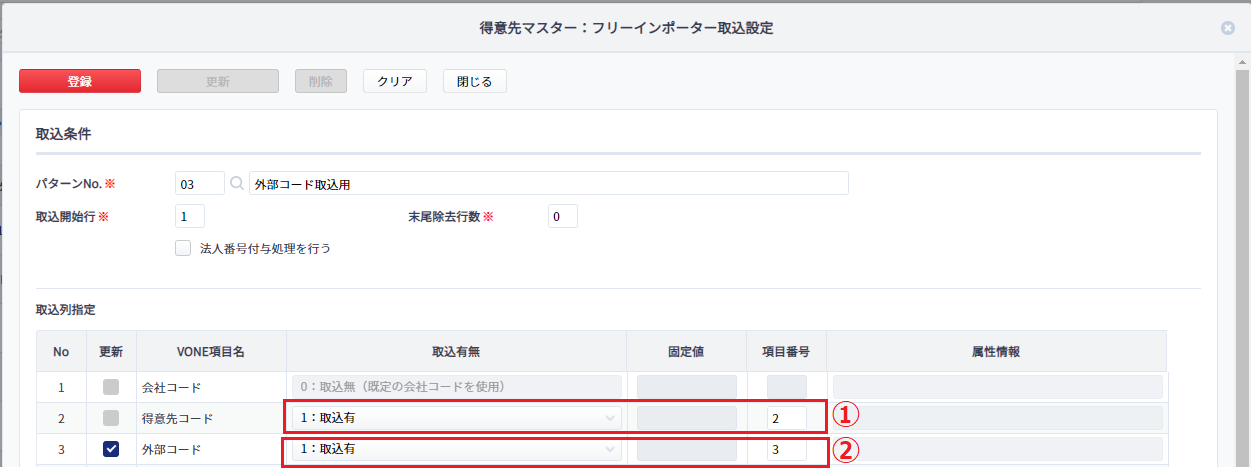This screenshot has height=473, width=1251.
Task: Open the 取込有無 dropdown for 得意先コード
Action: click(x=457, y=417)
